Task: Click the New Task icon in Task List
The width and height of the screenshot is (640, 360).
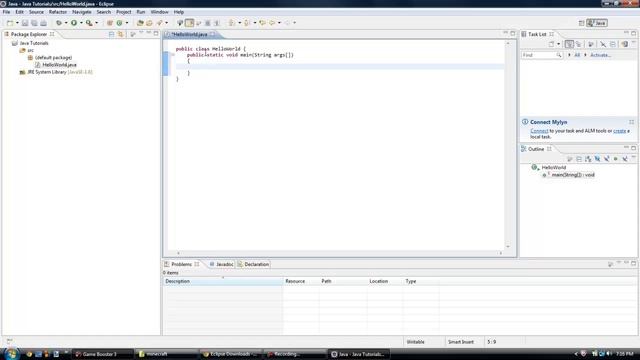Action: pyautogui.click(x=551, y=44)
